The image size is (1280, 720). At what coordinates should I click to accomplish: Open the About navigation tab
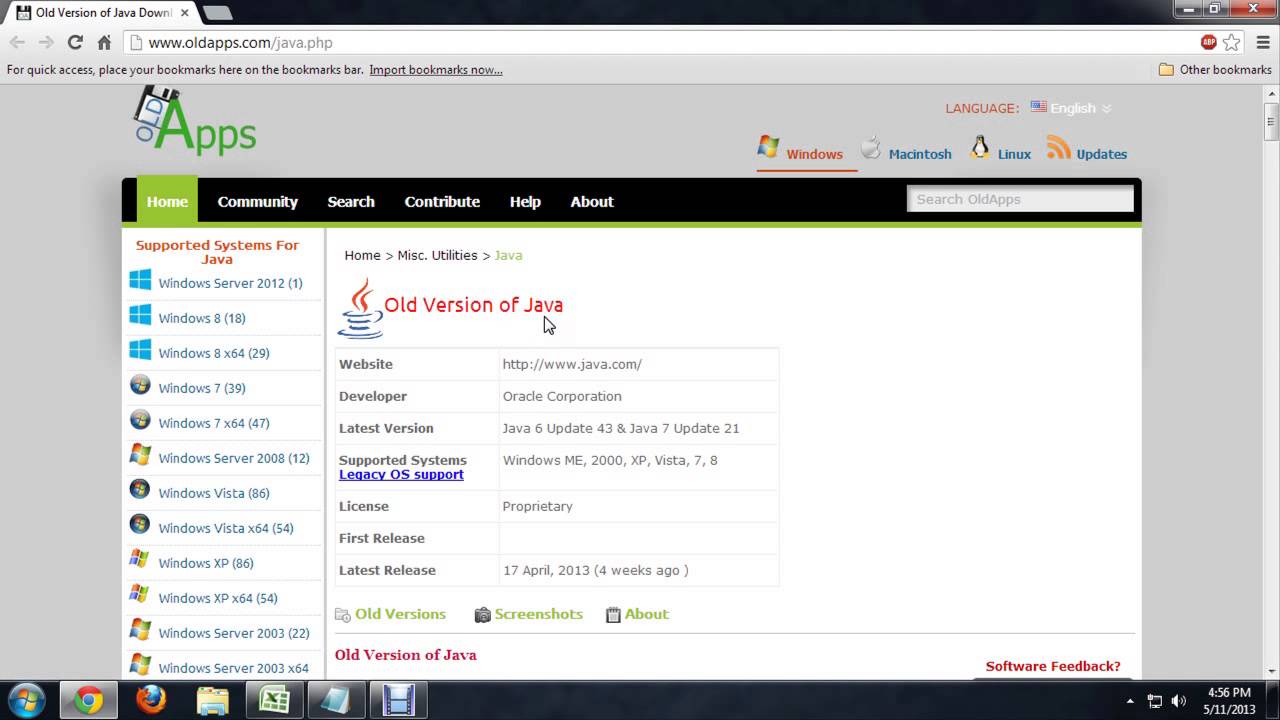pos(592,201)
